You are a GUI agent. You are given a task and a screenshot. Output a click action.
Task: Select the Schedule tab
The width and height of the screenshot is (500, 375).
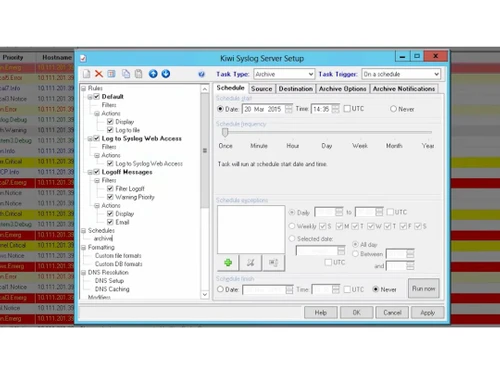(231, 88)
